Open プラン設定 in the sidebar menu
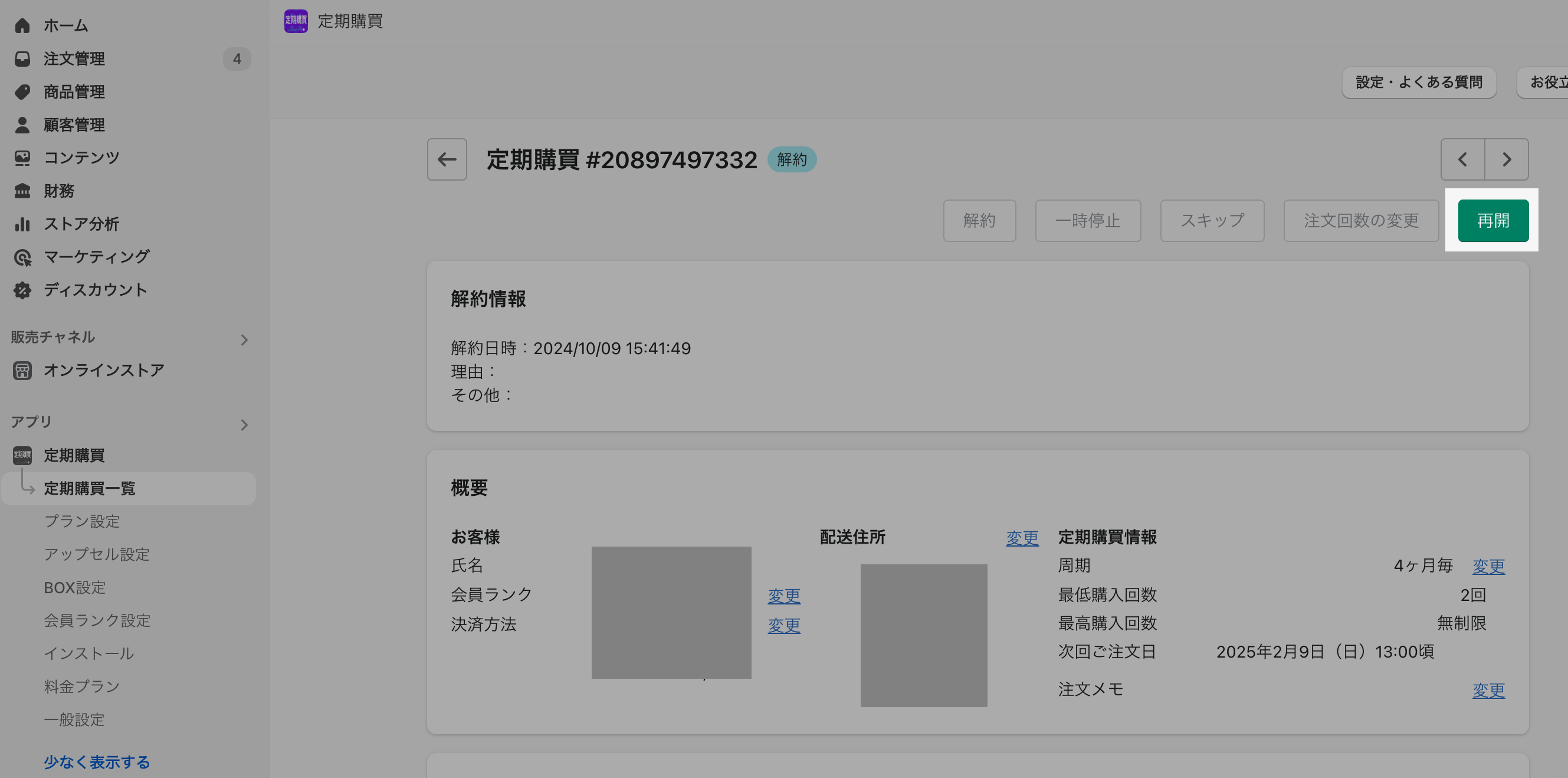 tap(81, 521)
